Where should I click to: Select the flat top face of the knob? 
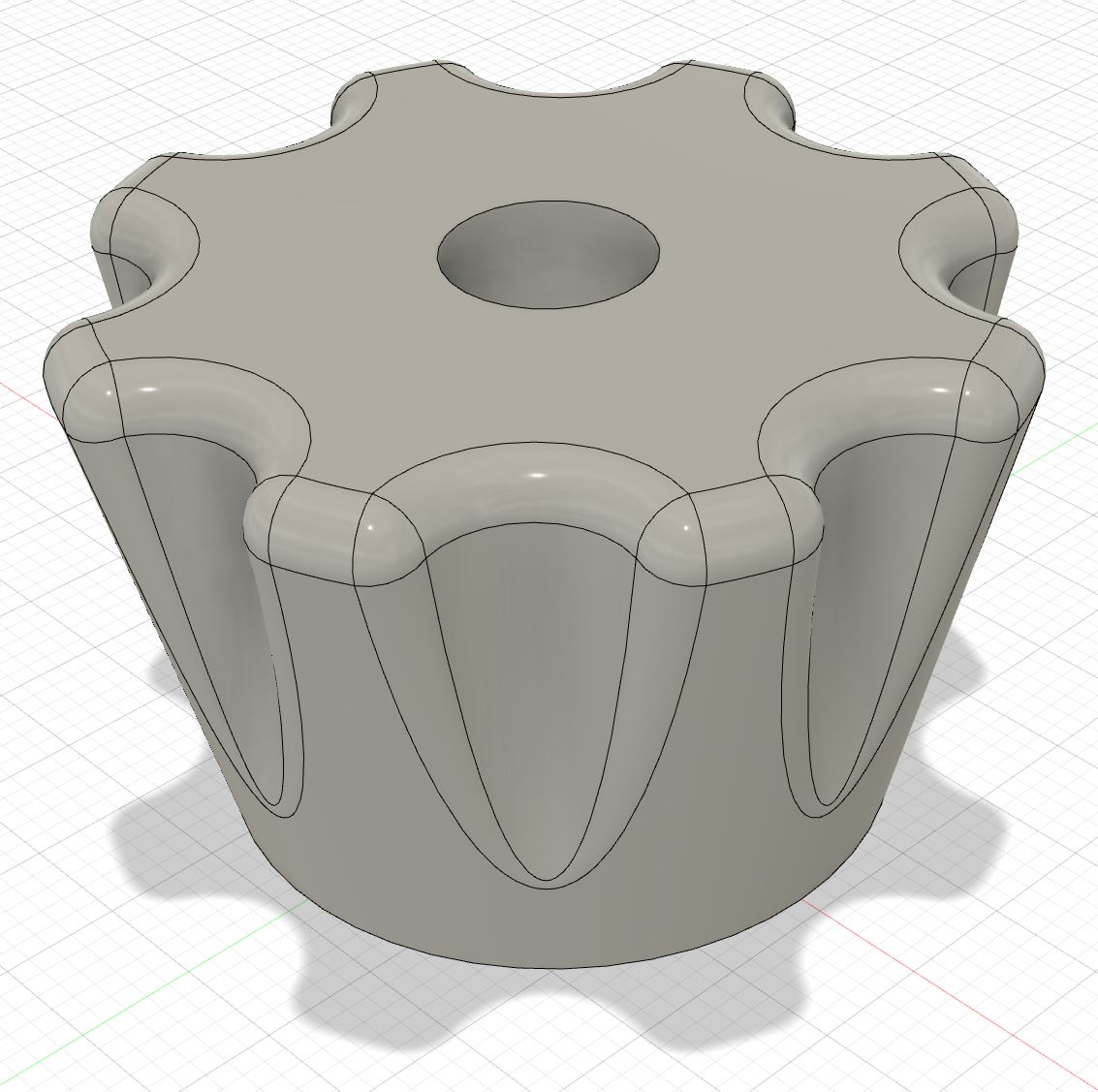[547, 378]
